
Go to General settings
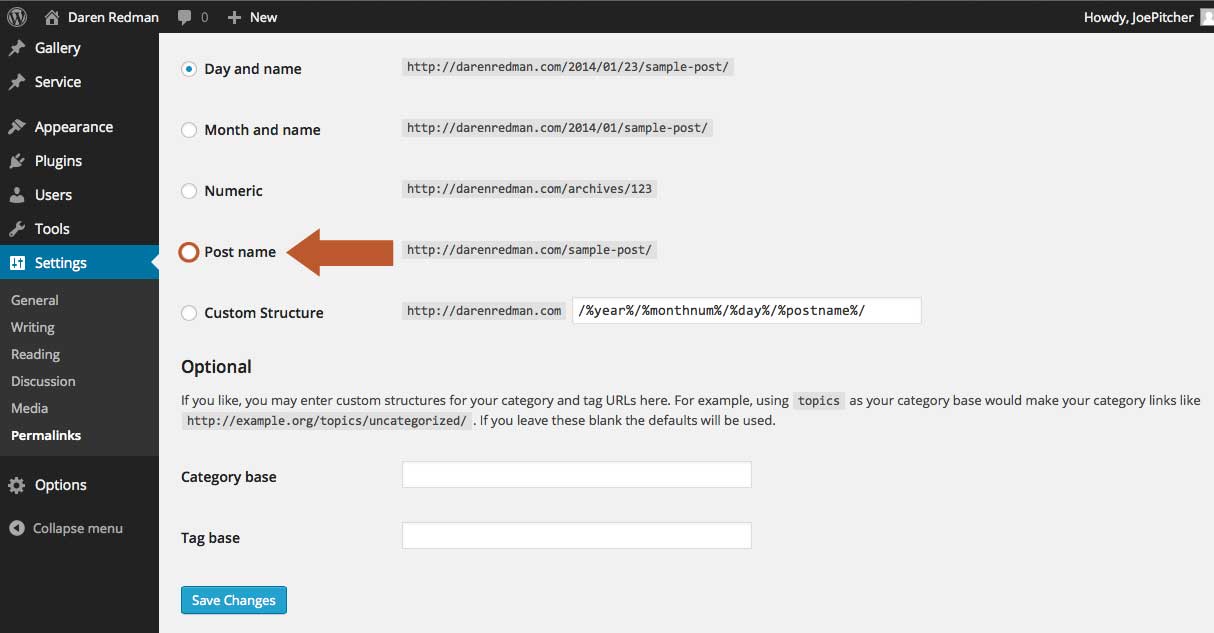coord(35,300)
